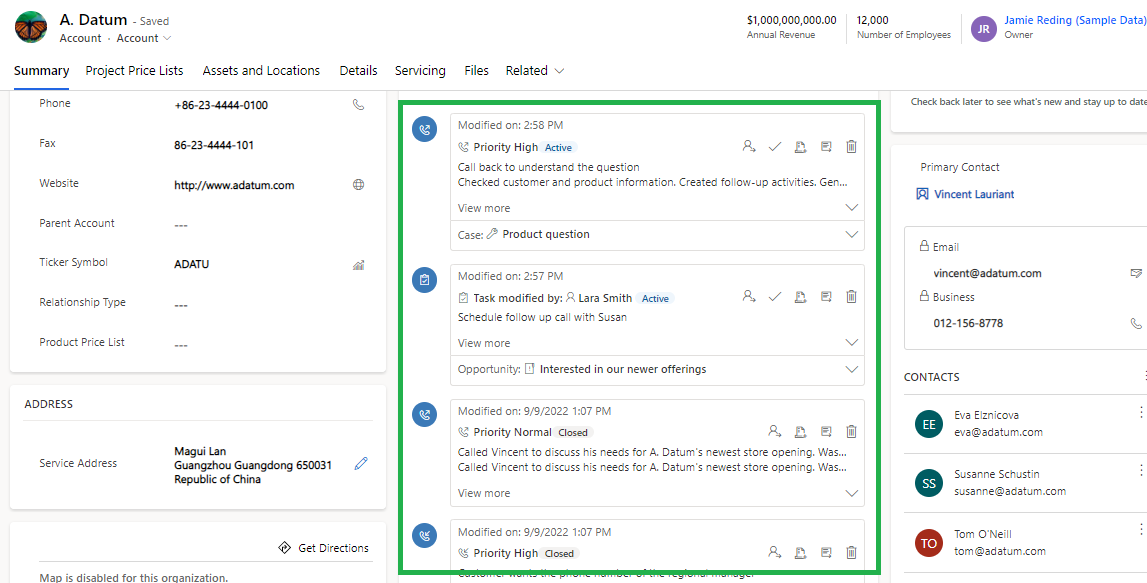
Task: Assign the Priority High phone call record
Action: [x=749, y=146]
